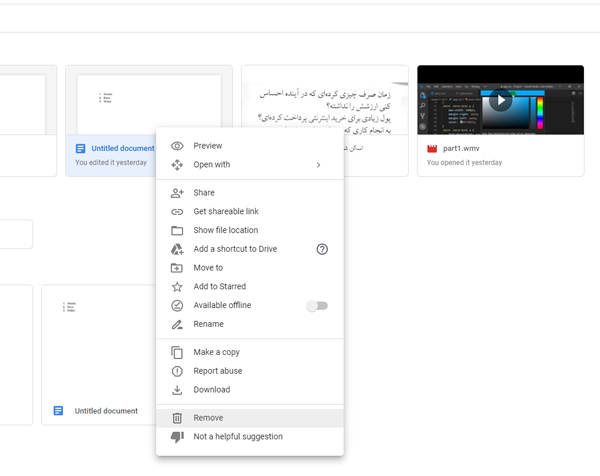Image resolution: width=600 pixels, height=476 pixels.
Task: Click the thumbs-down icon in menu
Action: click(177, 437)
